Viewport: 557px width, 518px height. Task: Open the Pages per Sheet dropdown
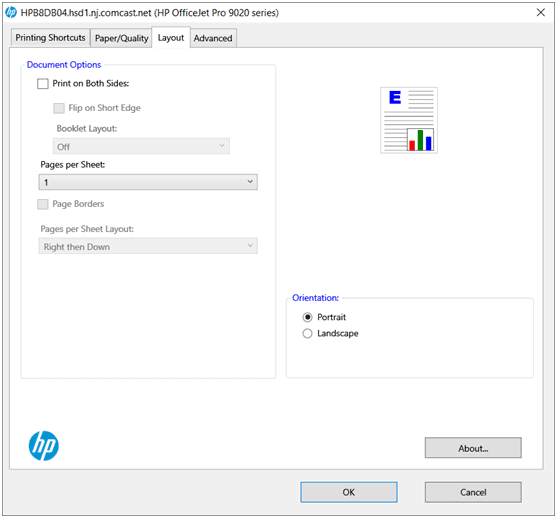(148, 182)
